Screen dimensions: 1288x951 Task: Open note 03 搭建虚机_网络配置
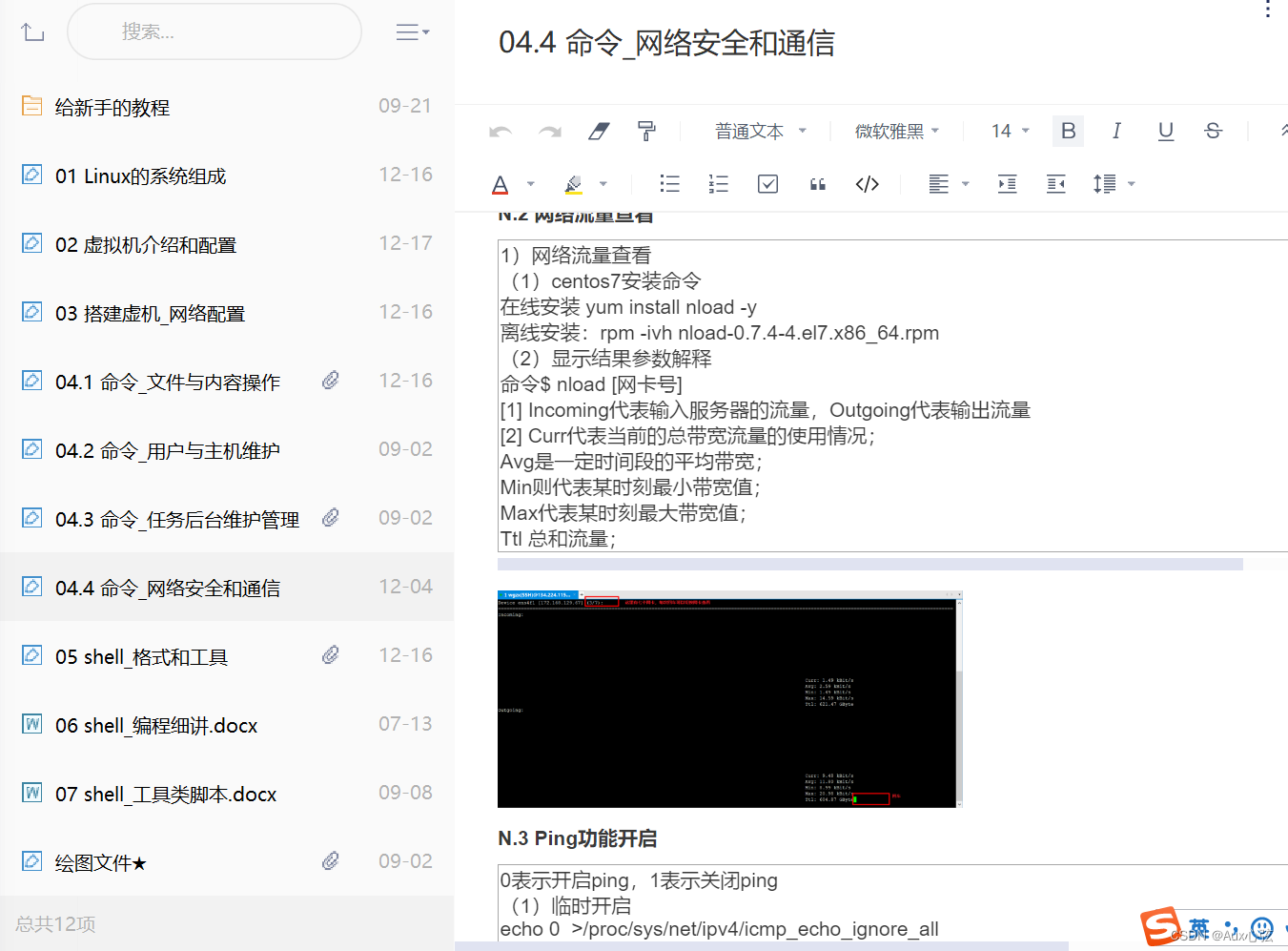pyautogui.click(x=227, y=313)
